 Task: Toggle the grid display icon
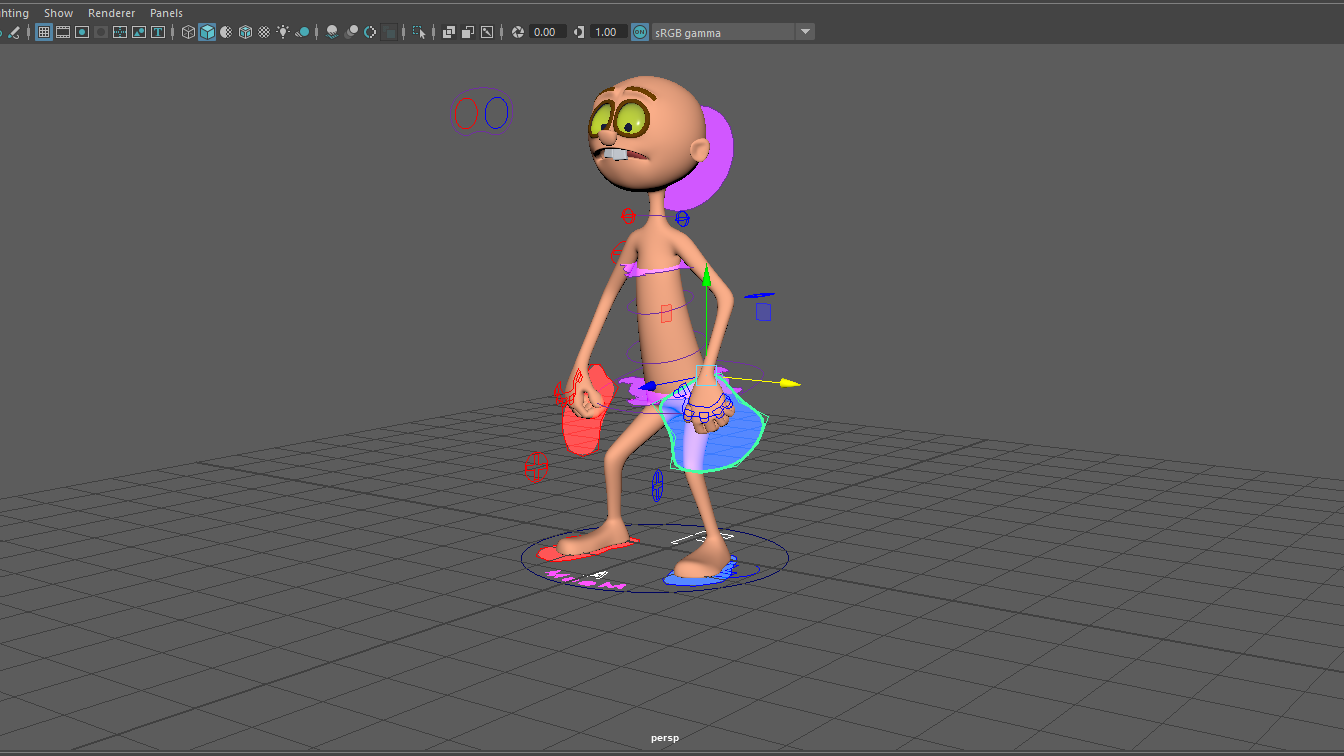(x=43, y=31)
